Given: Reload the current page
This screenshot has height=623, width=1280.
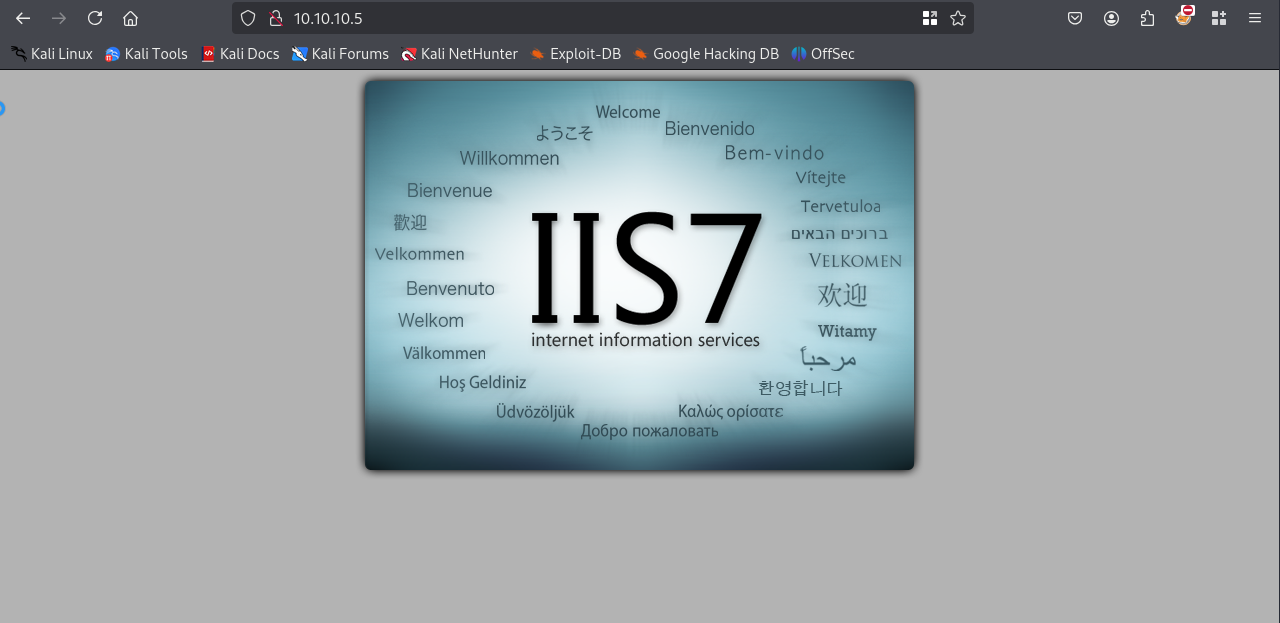Looking at the screenshot, I should pyautogui.click(x=95, y=18).
